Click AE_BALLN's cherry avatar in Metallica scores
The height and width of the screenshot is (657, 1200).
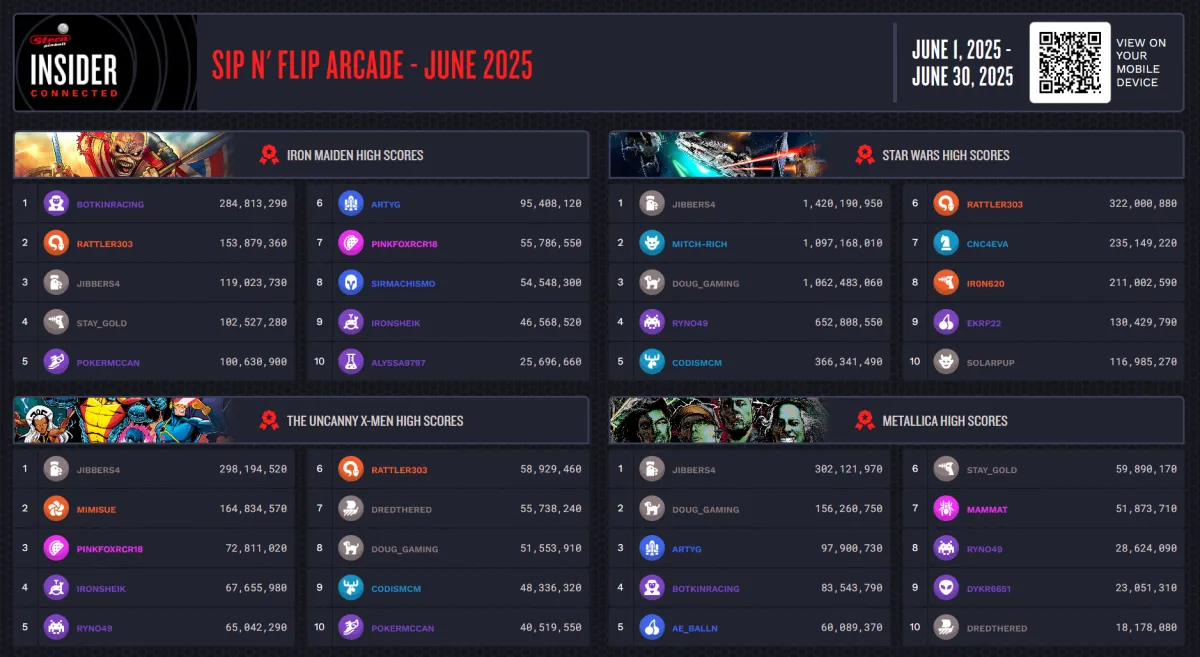click(652, 628)
